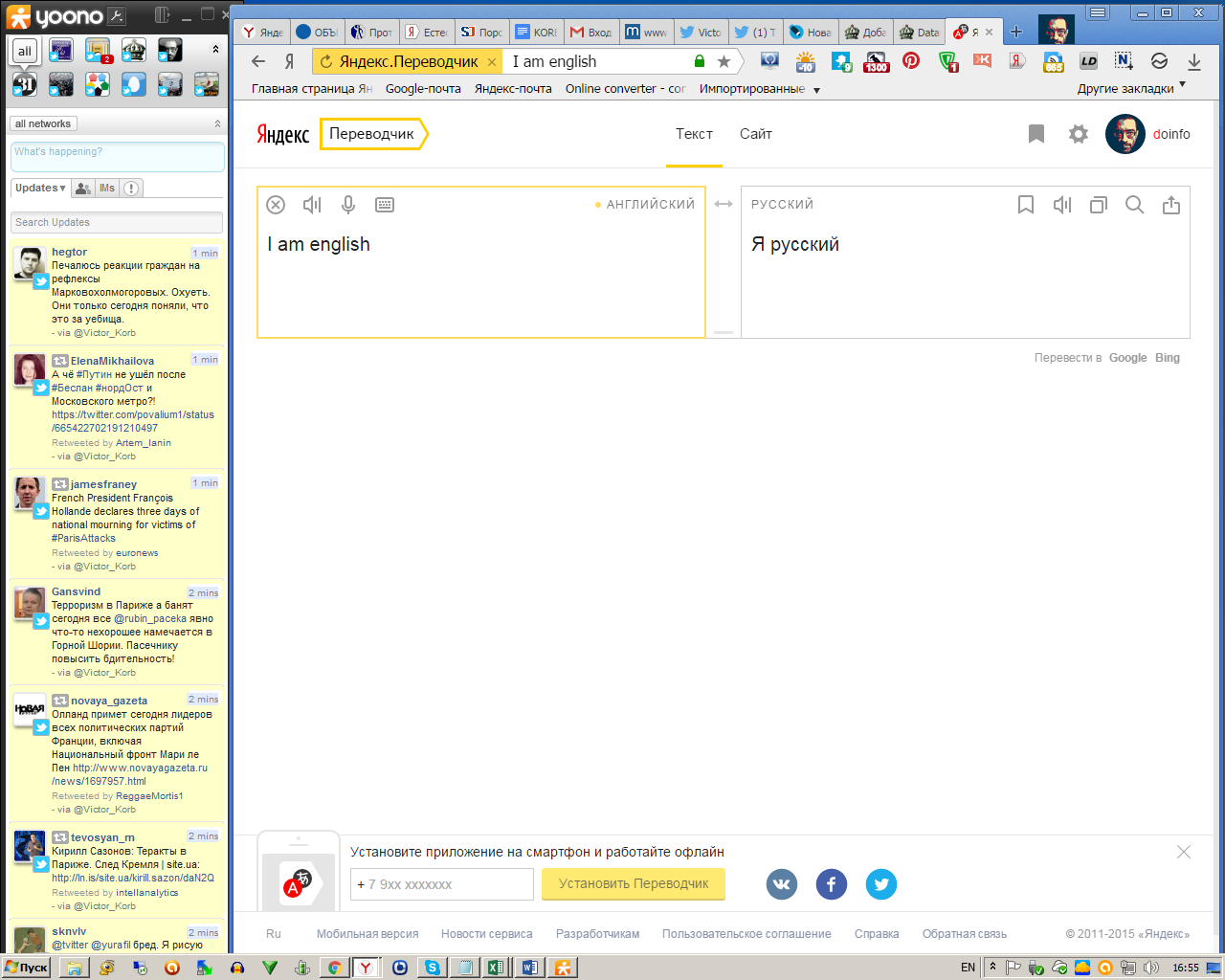Click the Search Updates field
1225x980 pixels.
117,222
